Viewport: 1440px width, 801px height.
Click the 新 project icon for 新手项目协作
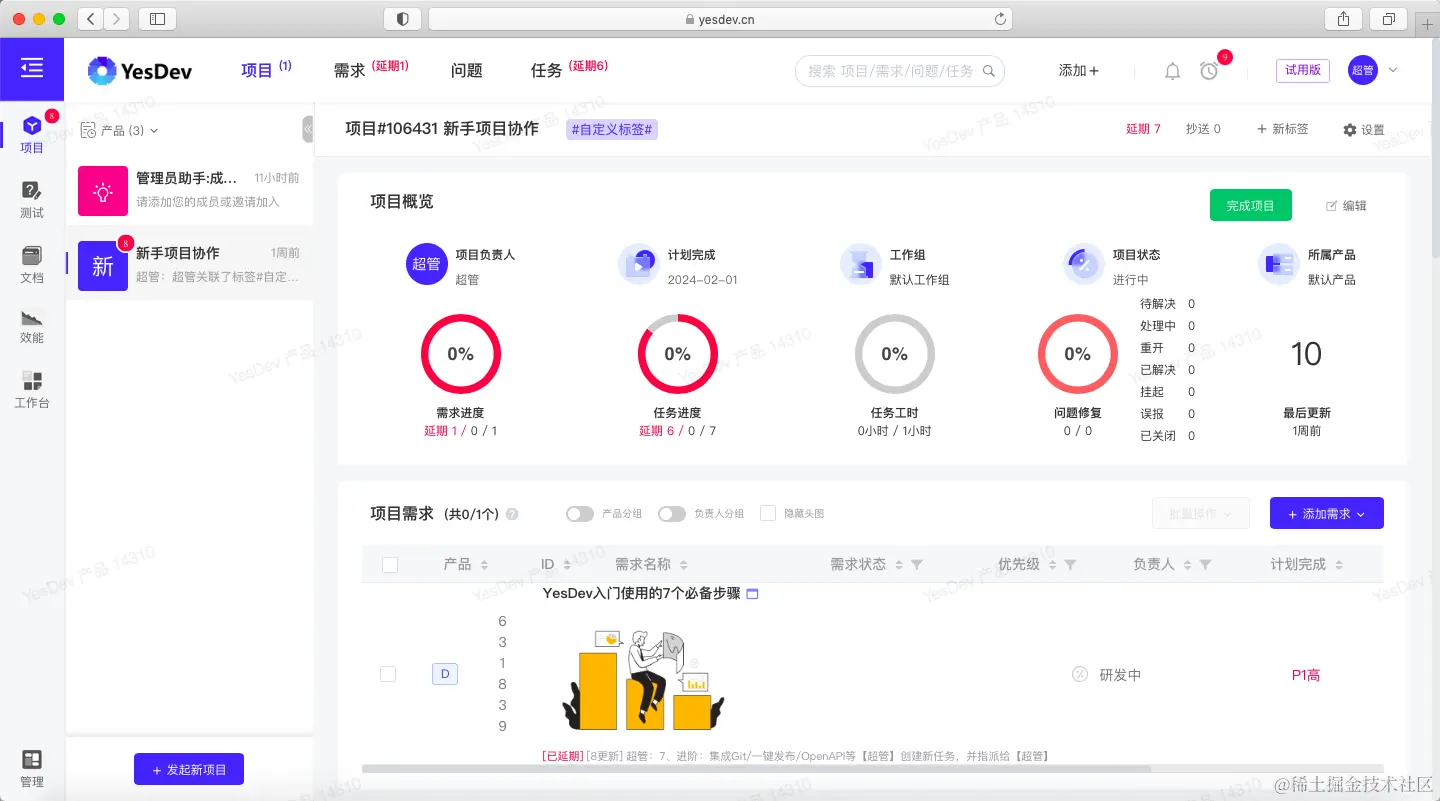(103, 266)
